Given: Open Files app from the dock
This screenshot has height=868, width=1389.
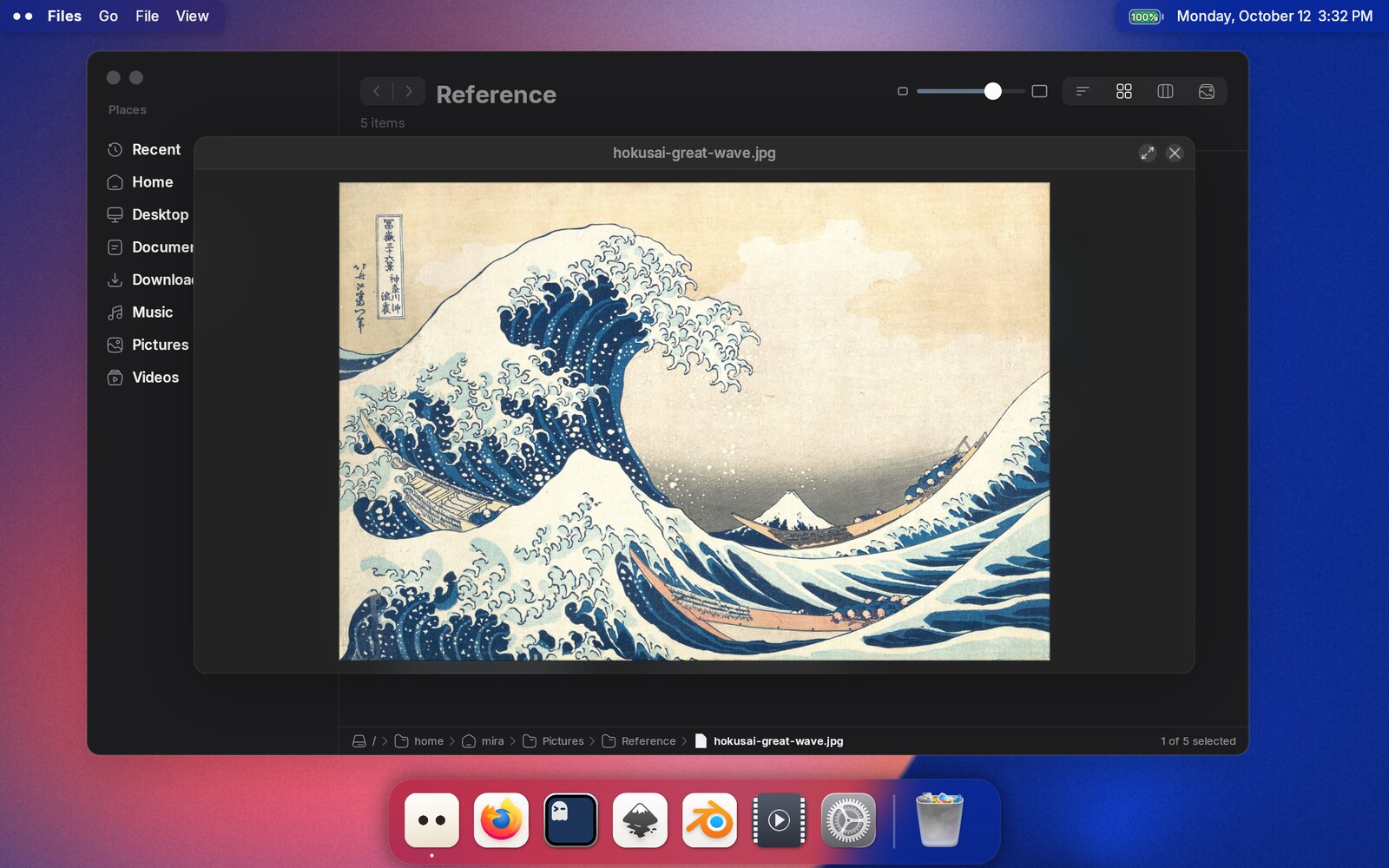Looking at the screenshot, I should pyautogui.click(x=431, y=819).
